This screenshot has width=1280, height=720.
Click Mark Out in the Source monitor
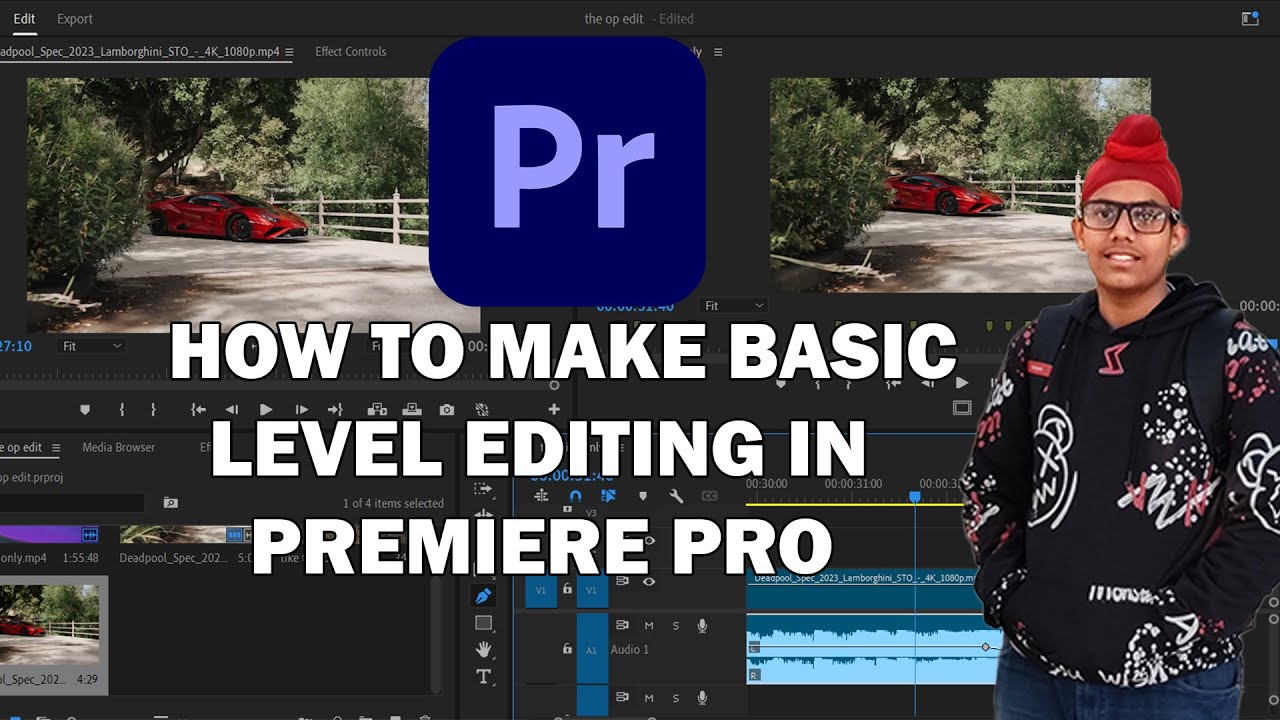pos(153,409)
